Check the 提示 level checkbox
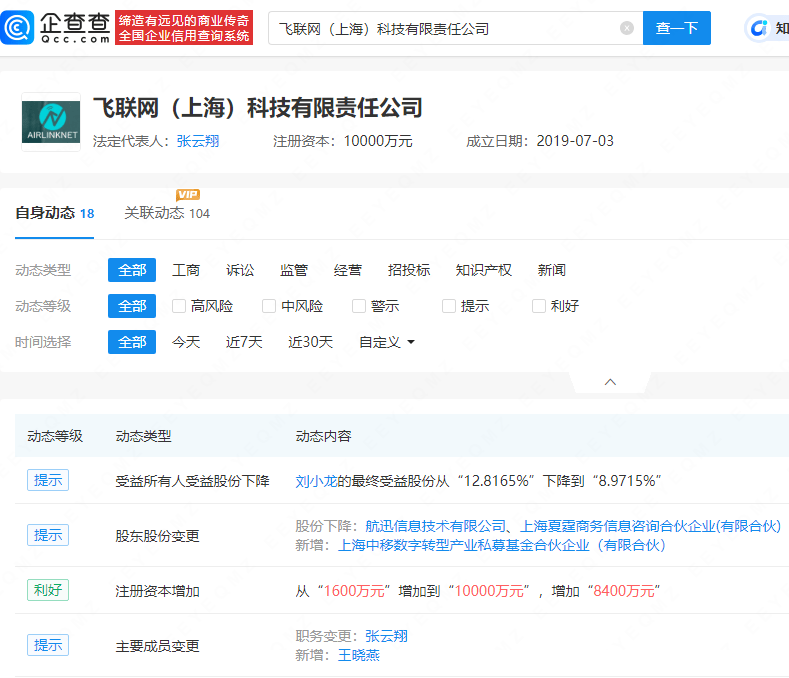 (x=449, y=306)
